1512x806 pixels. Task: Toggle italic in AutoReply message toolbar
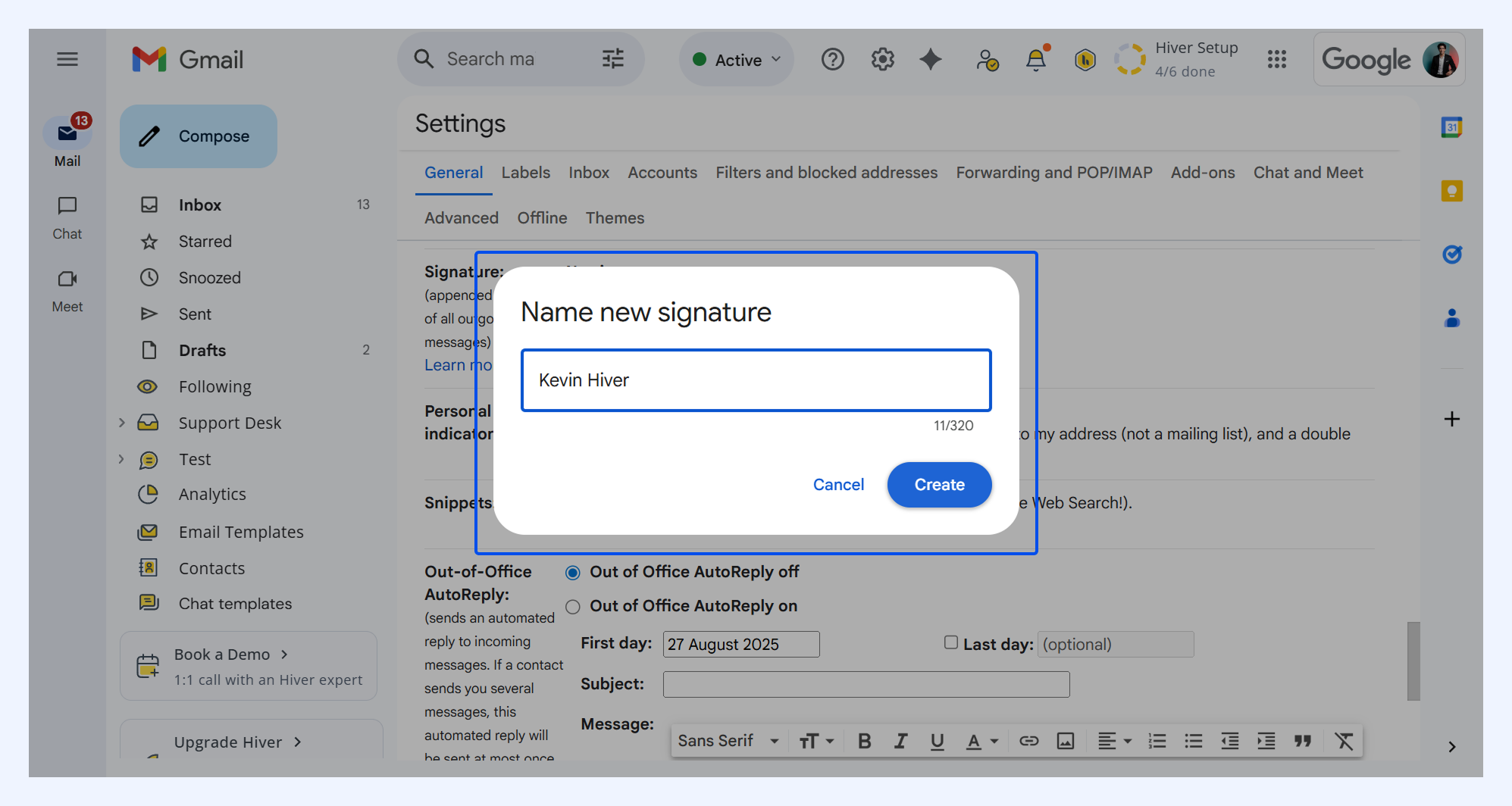pyautogui.click(x=900, y=741)
